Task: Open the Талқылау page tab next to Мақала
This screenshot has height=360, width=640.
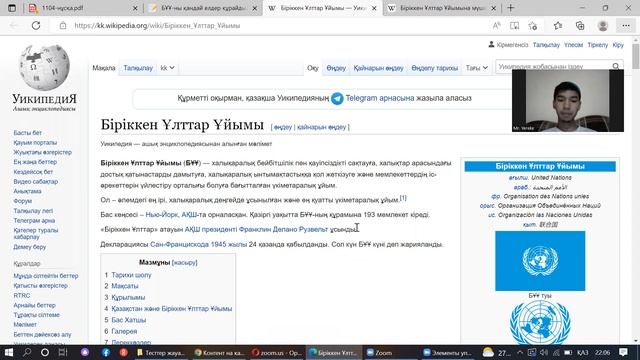Action: point(138,68)
